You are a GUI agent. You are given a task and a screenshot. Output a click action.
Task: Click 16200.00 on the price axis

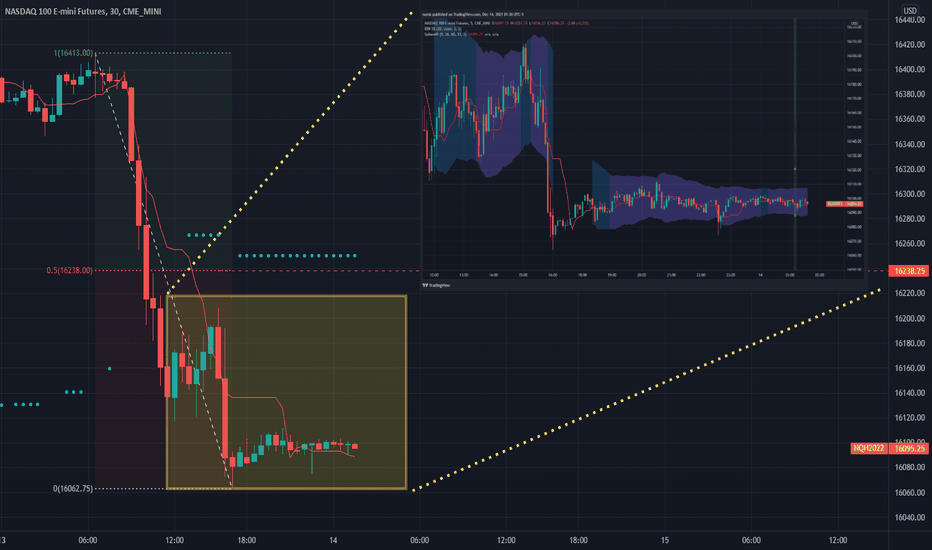tap(909, 318)
